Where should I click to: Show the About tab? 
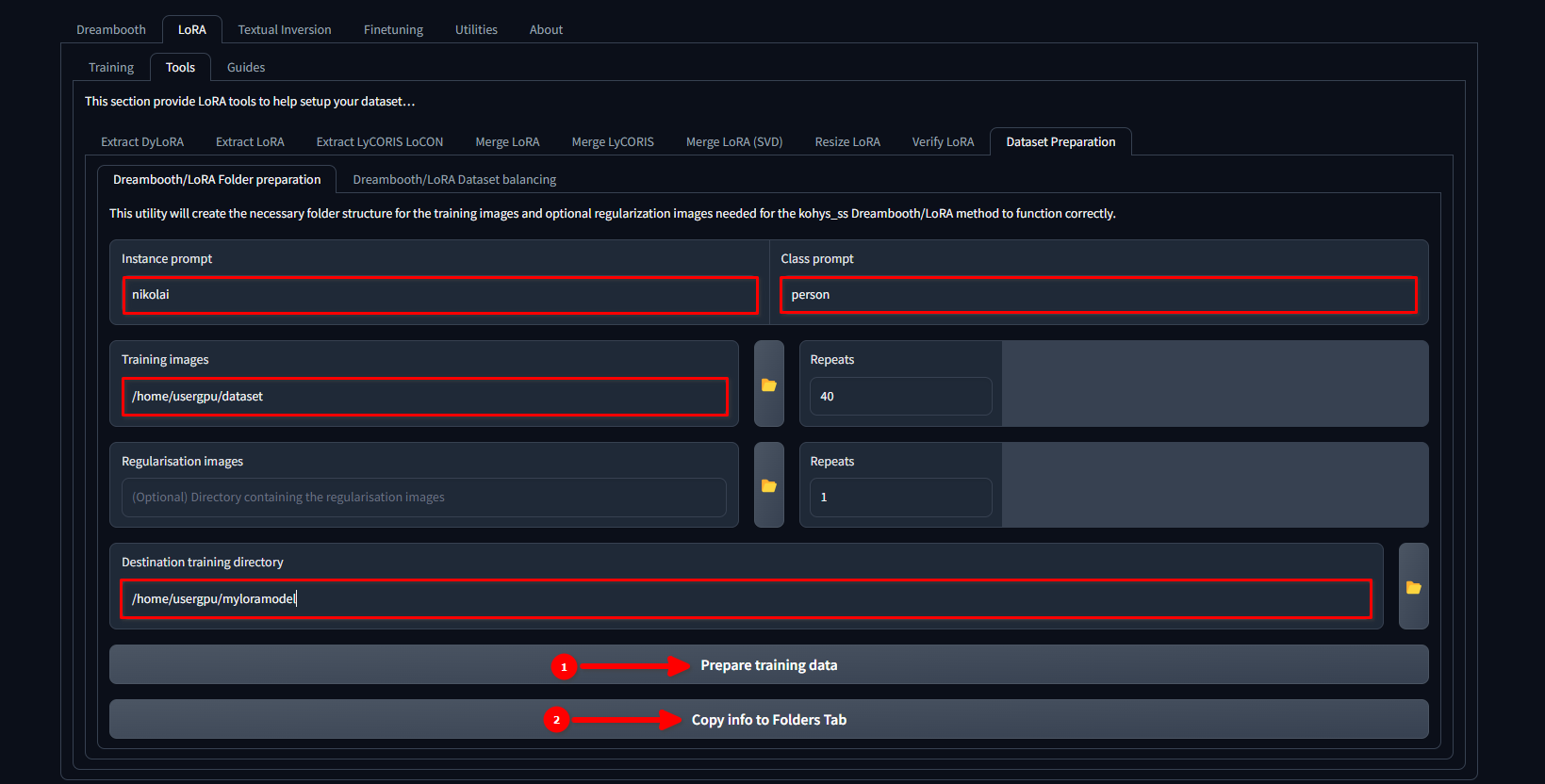point(546,29)
